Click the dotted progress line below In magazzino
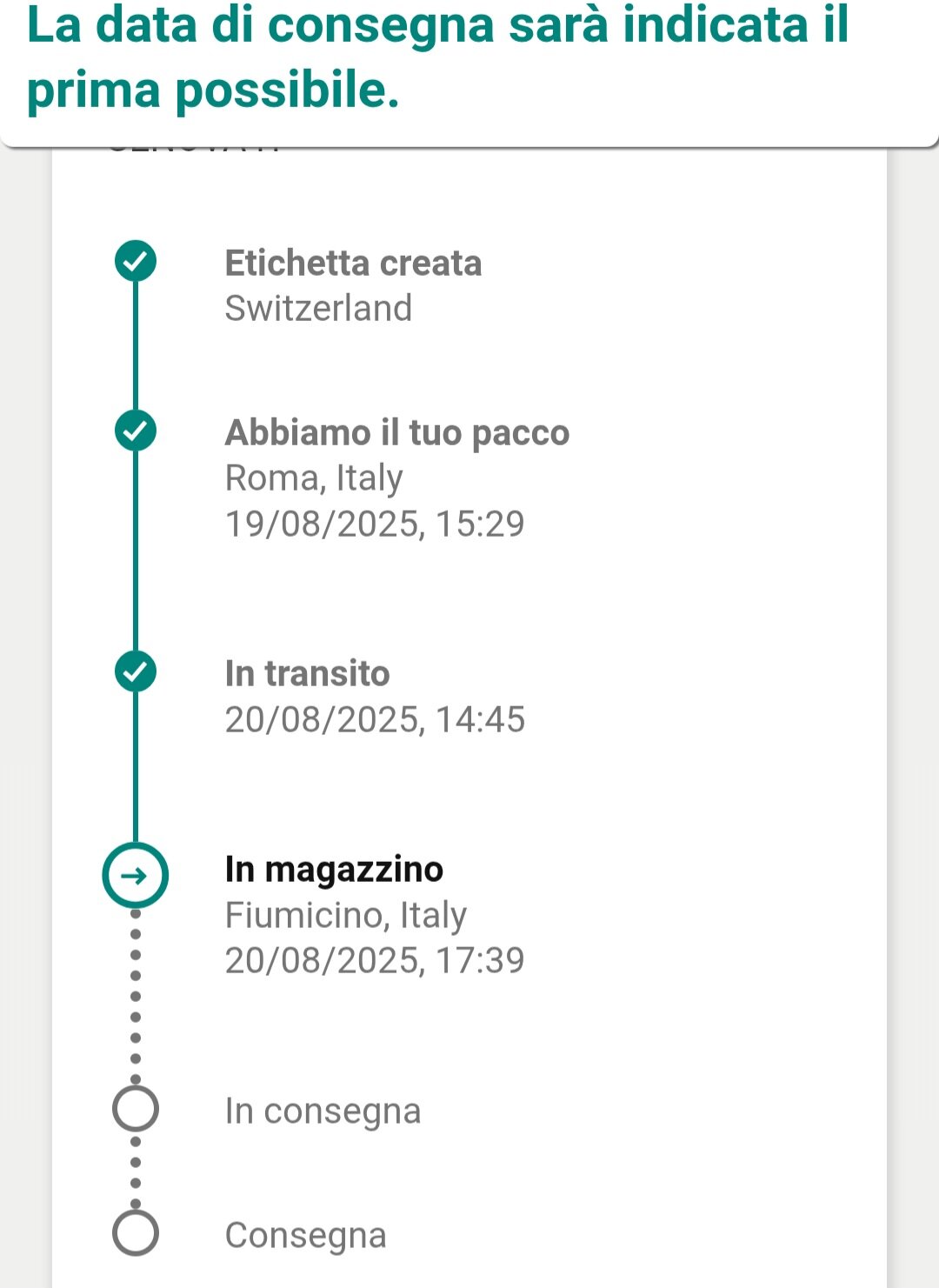939x1288 pixels. click(x=136, y=997)
